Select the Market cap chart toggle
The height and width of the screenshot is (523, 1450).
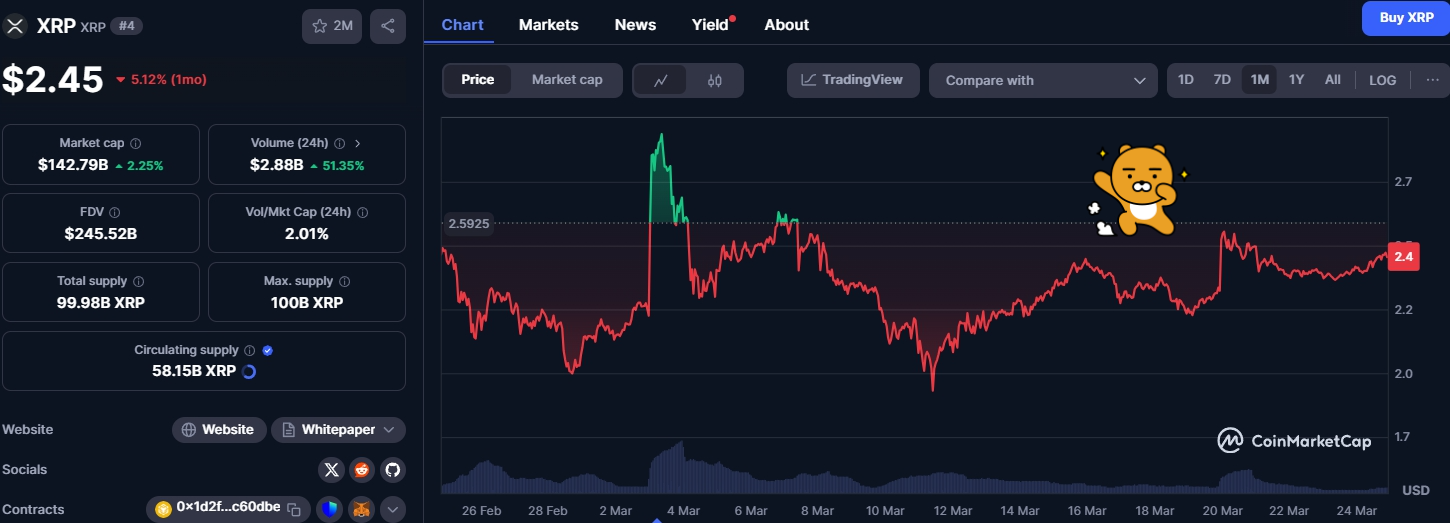567,80
